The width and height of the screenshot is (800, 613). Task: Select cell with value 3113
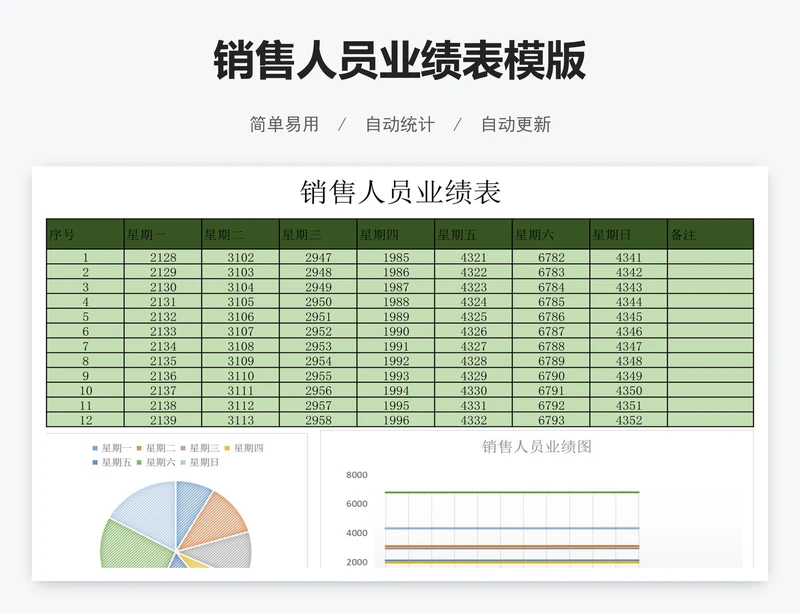click(x=240, y=420)
